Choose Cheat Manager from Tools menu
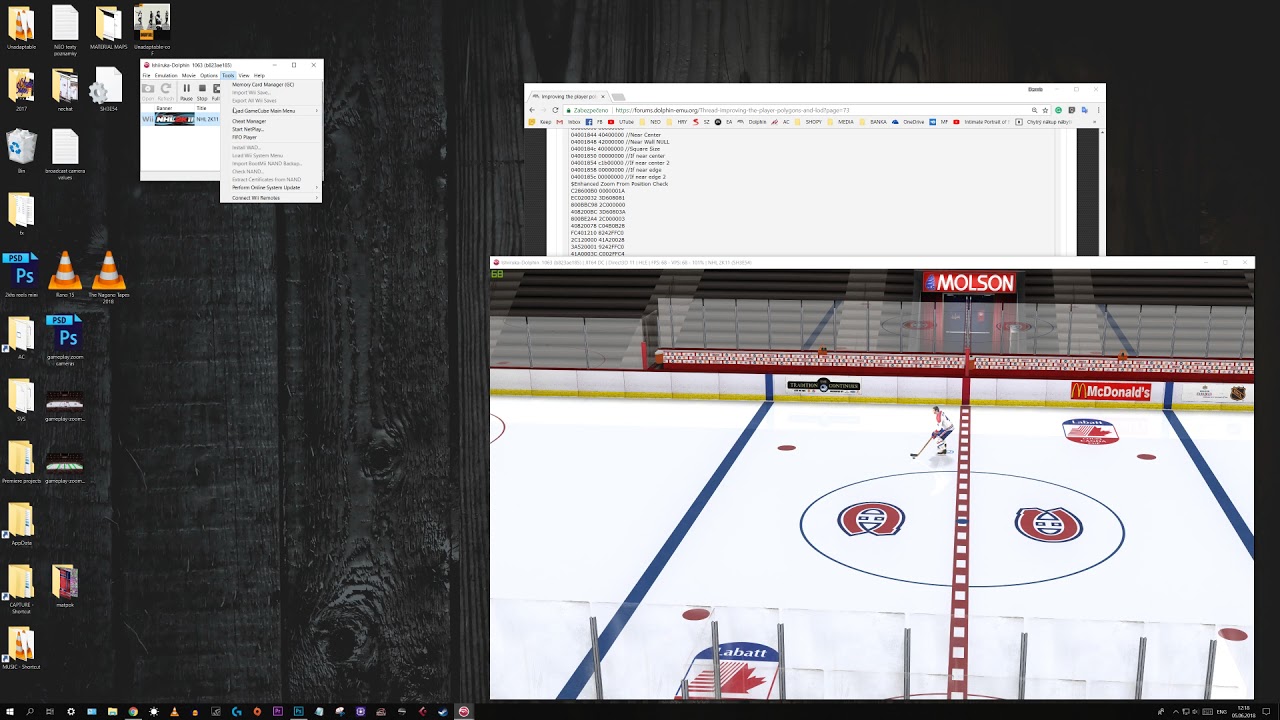Viewport: 1280px width, 720px height. coord(249,121)
